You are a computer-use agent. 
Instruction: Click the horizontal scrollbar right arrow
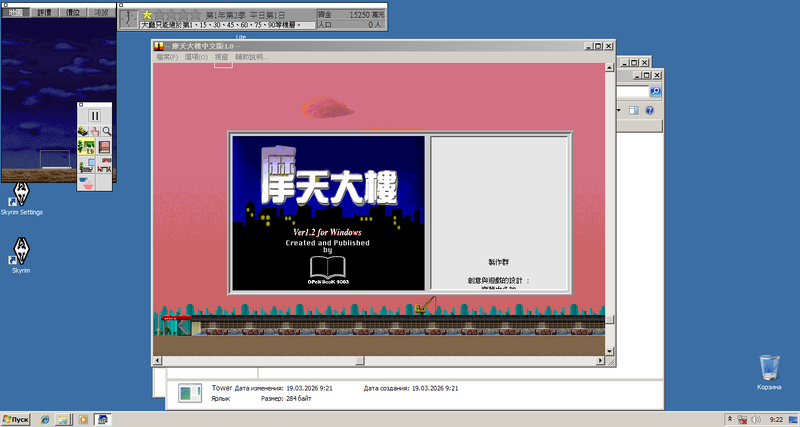tap(601, 361)
